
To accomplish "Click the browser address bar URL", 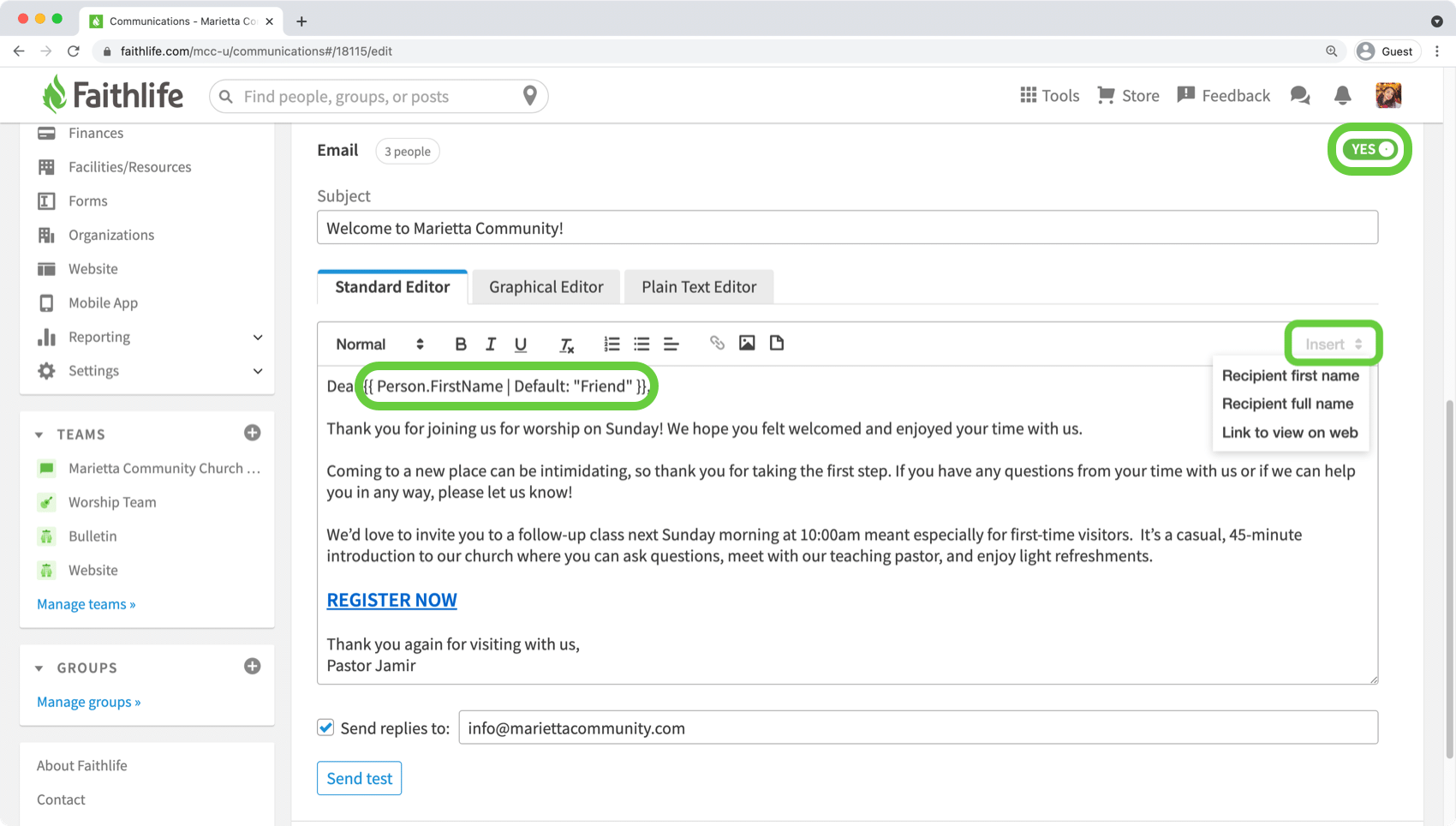I will [x=256, y=51].
